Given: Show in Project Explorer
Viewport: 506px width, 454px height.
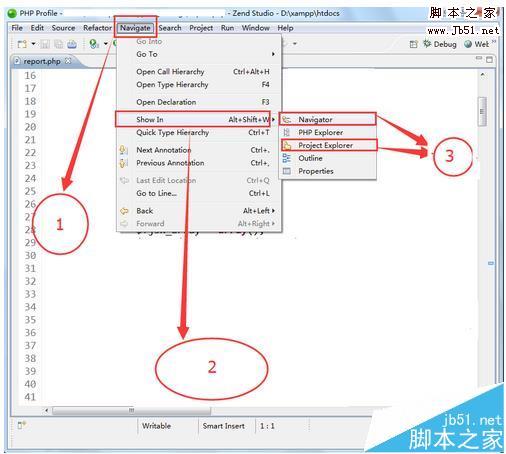Looking at the screenshot, I should (329, 145).
